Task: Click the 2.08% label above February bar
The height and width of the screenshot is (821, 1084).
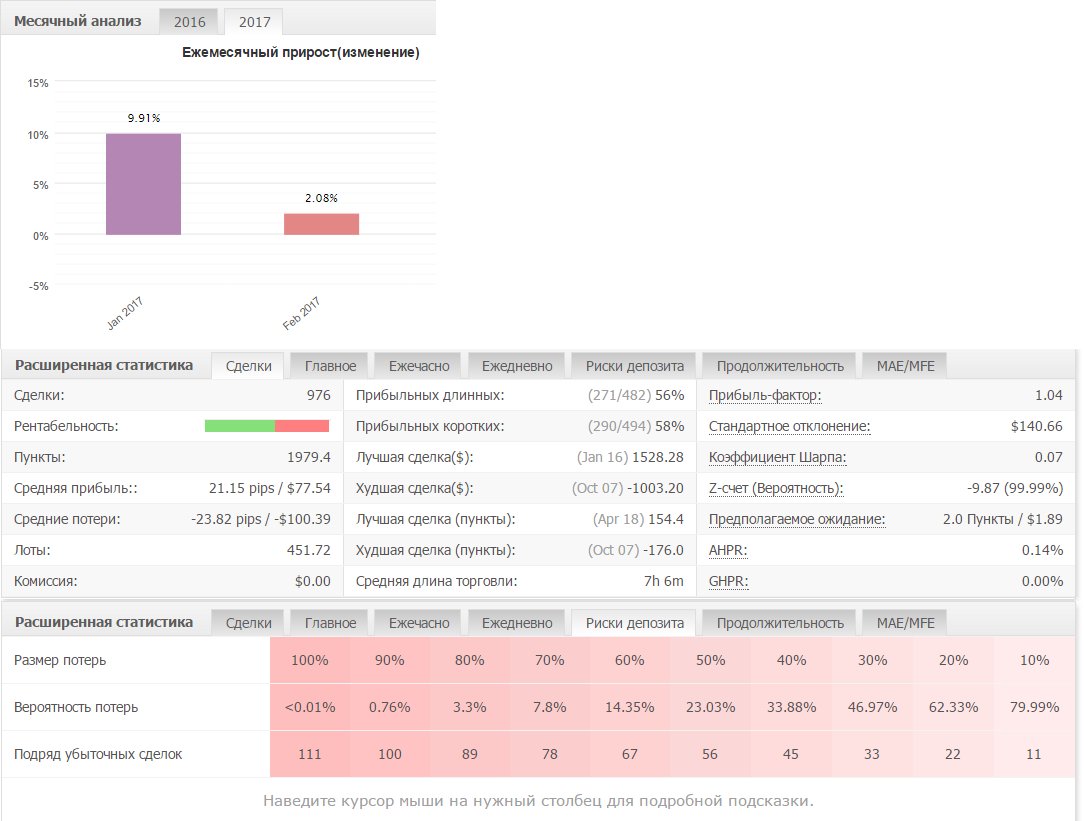Action: coord(321,198)
